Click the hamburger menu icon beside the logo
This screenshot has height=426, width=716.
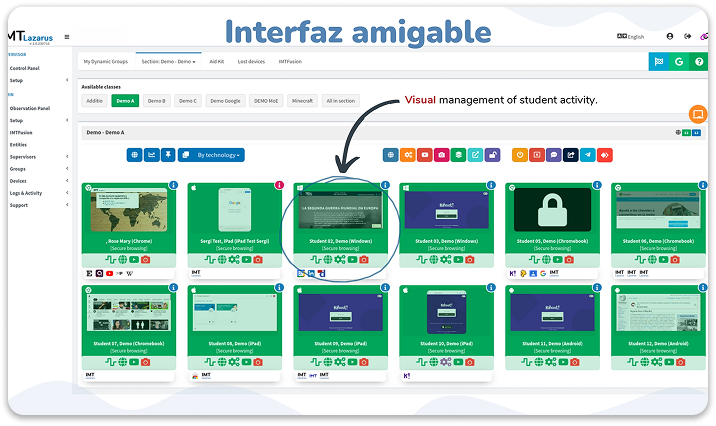point(67,37)
